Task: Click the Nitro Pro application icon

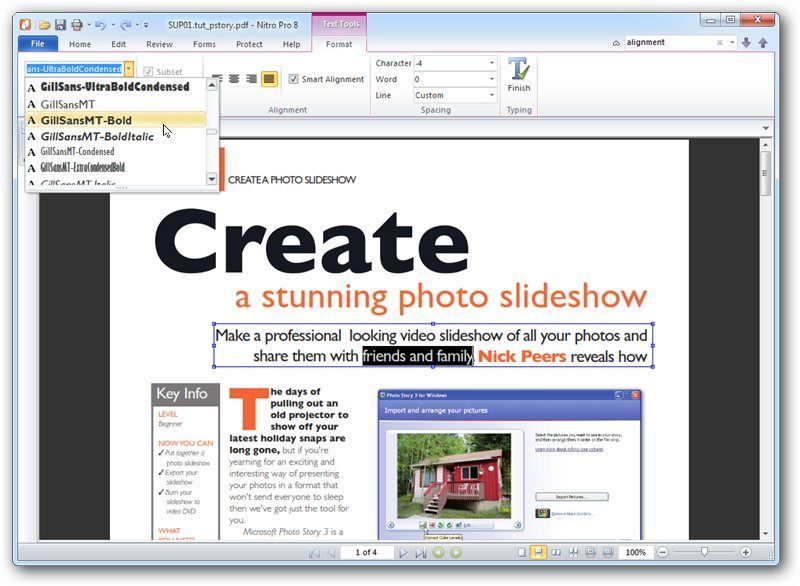Action: tap(26, 24)
